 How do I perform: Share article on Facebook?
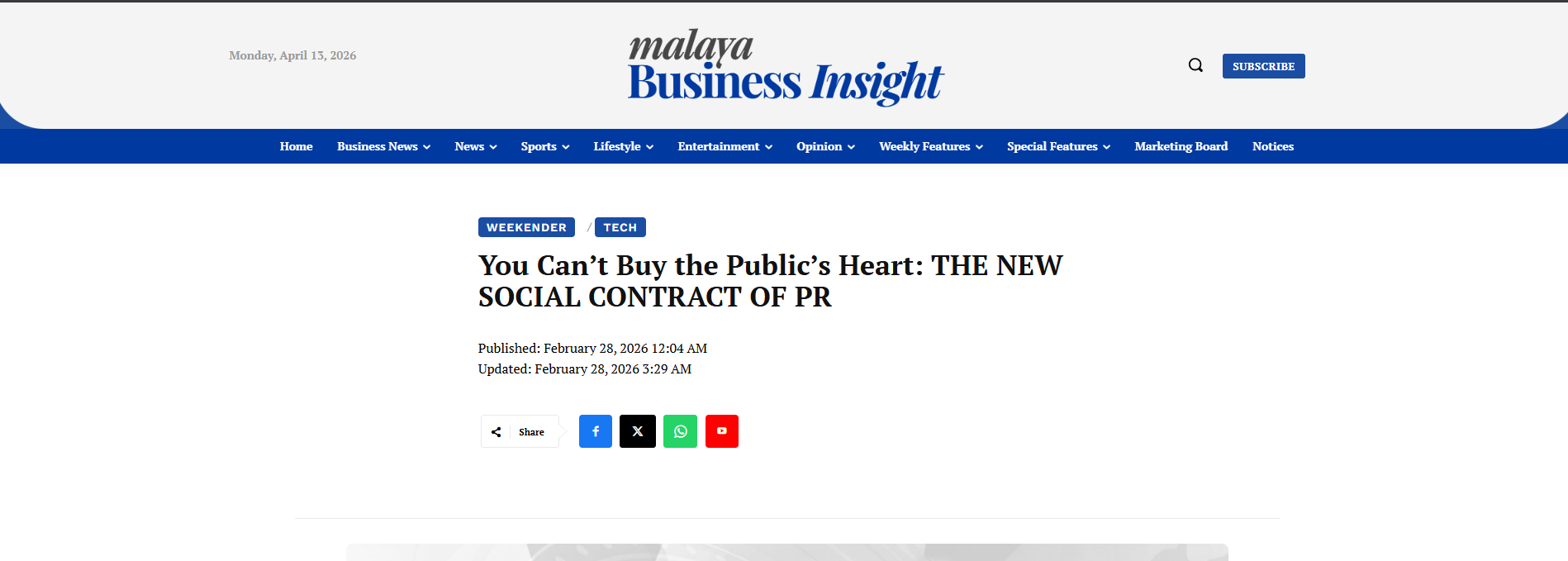point(595,431)
